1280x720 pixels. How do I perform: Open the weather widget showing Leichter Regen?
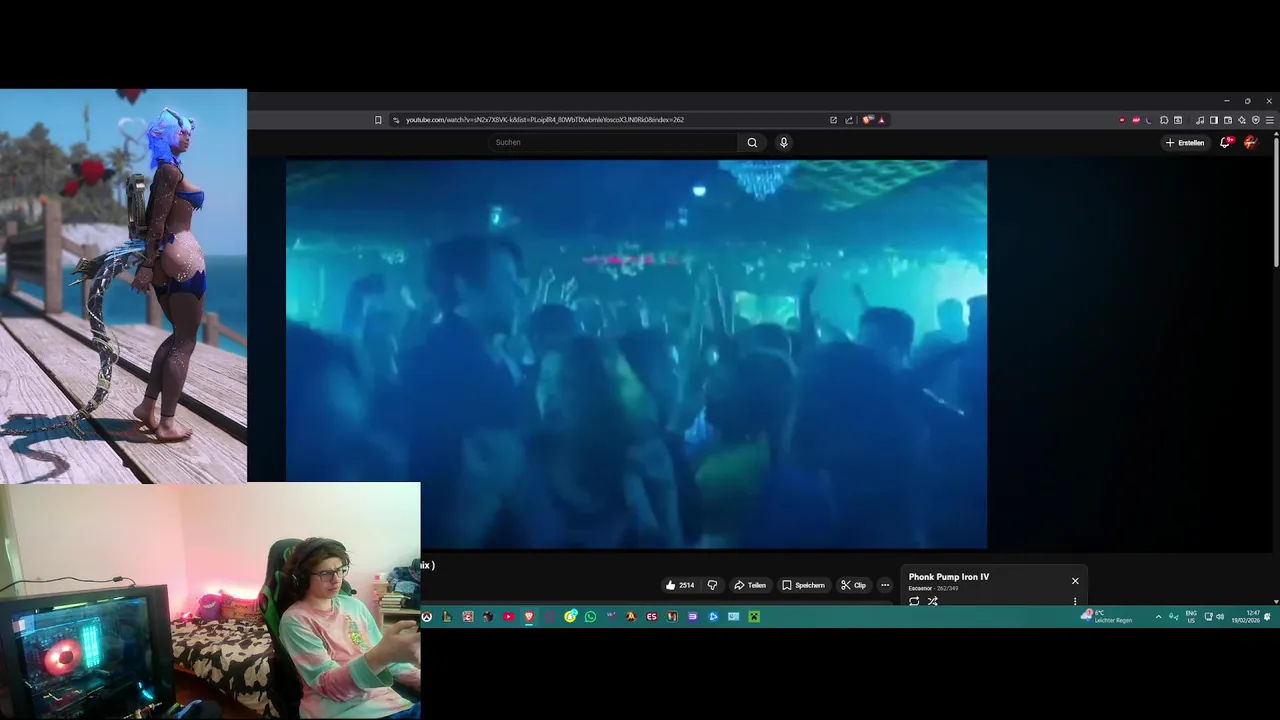point(1107,616)
